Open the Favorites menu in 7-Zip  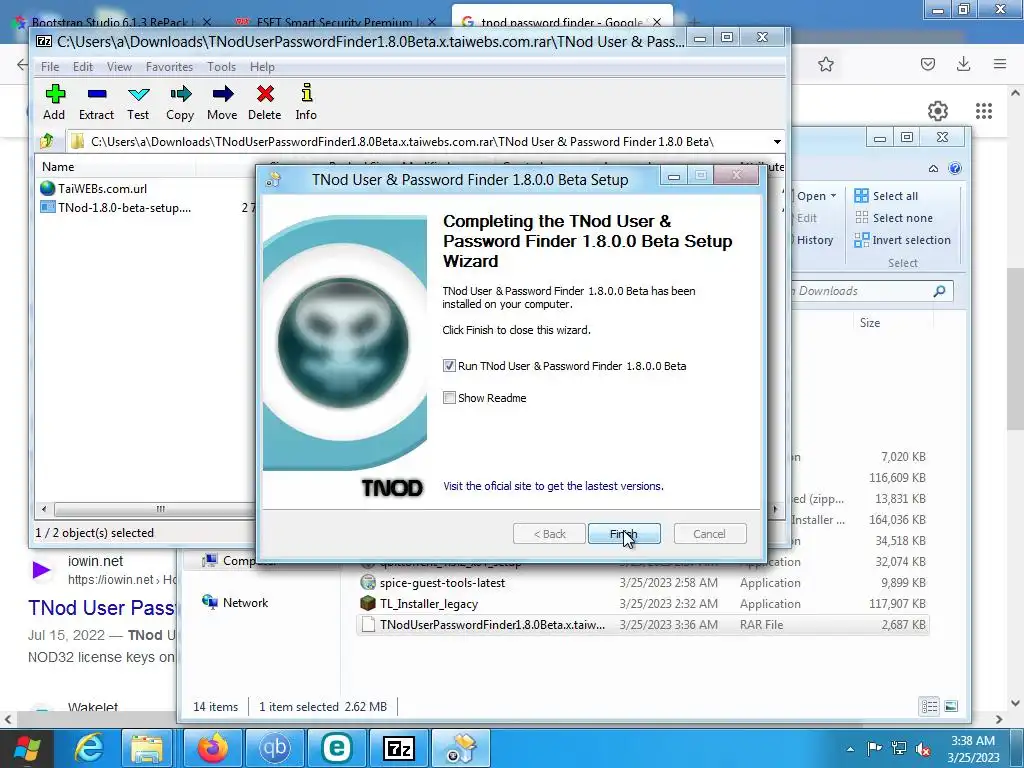point(169,67)
